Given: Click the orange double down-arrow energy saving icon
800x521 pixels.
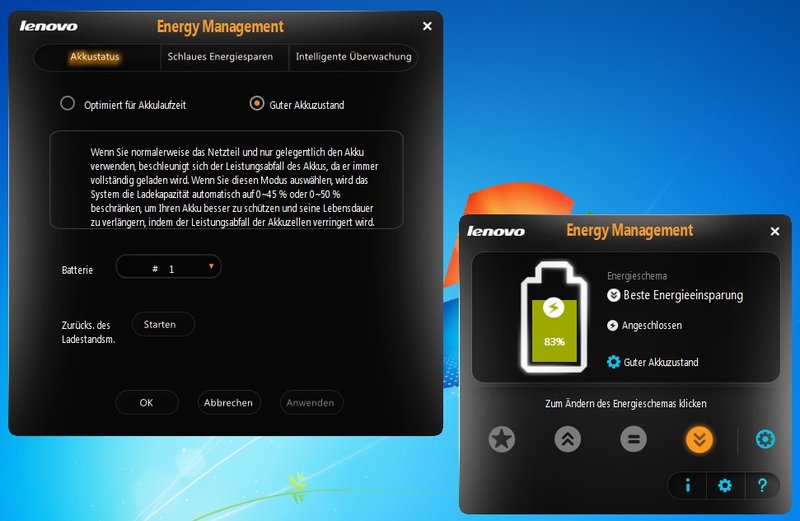Looking at the screenshot, I should click(x=699, y=439).
